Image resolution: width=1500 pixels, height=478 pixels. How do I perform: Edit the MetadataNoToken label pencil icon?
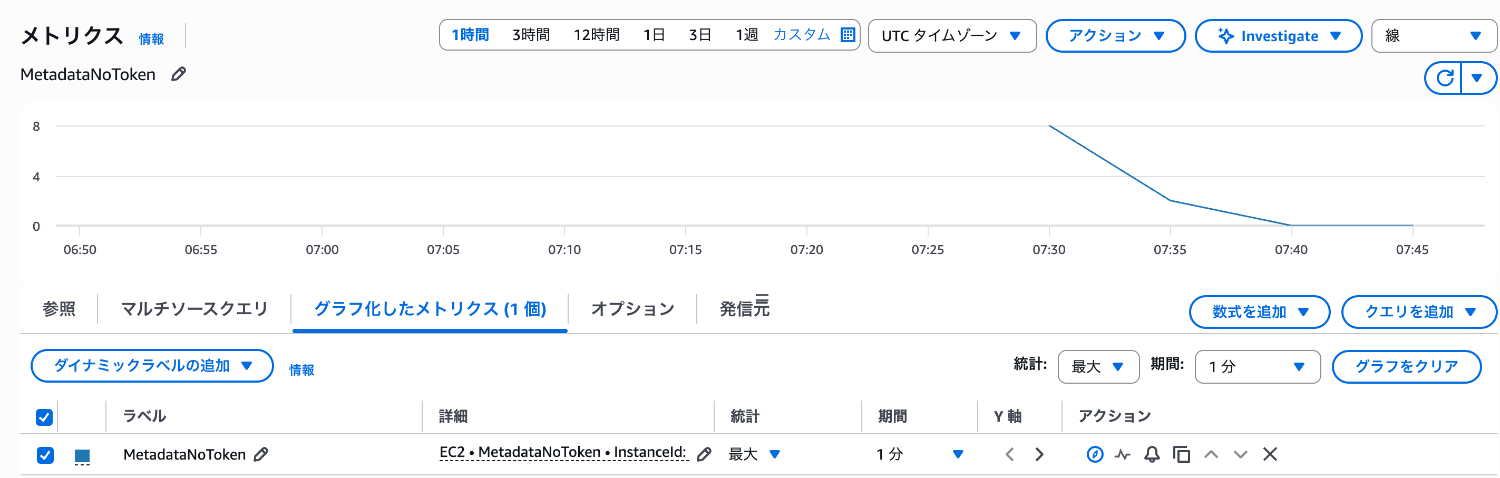click(x=261, y=454)
